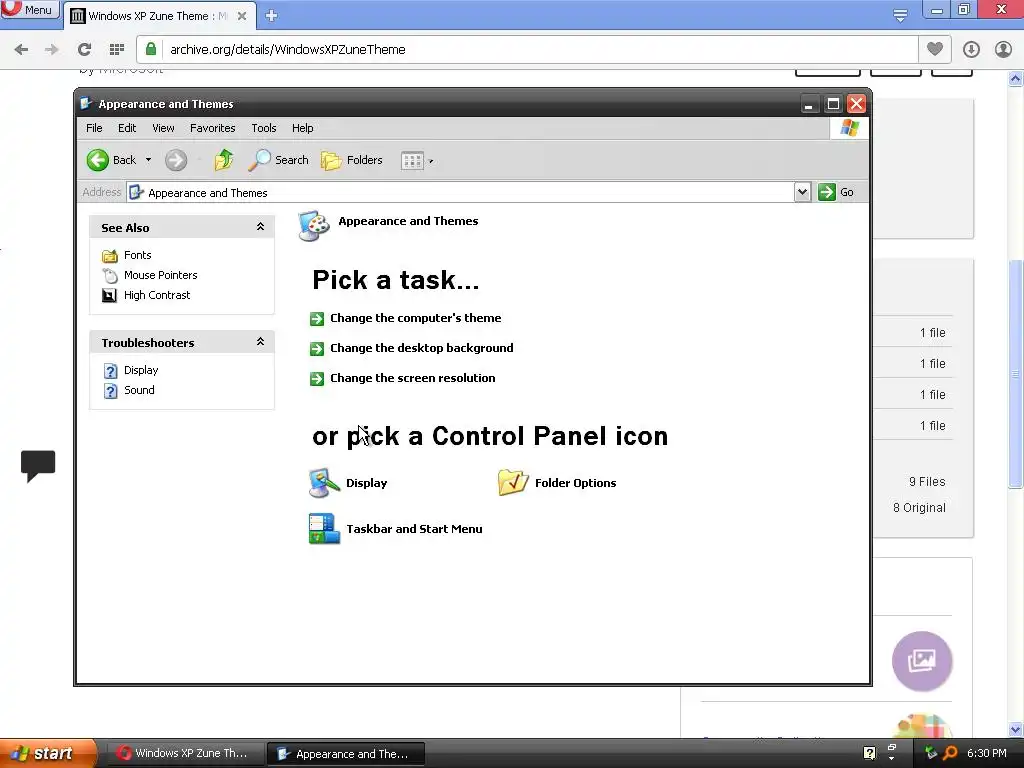Click the green Back arrow icon
Image resolution: width=1024 pixels, height=768 pixels.
(98, 160)
